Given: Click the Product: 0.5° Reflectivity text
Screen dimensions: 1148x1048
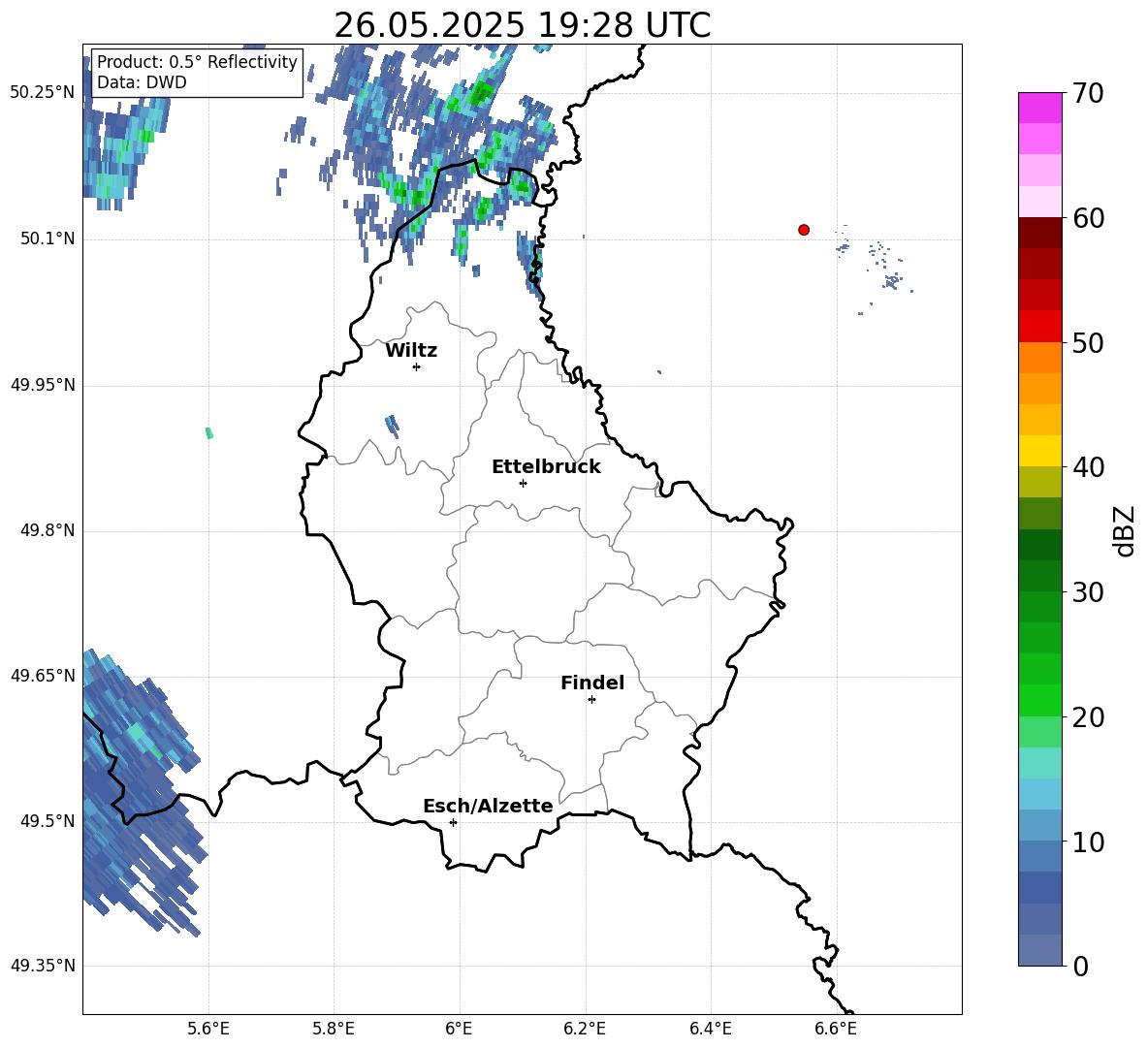Looking at the screenshot, I should click(197, 61).
